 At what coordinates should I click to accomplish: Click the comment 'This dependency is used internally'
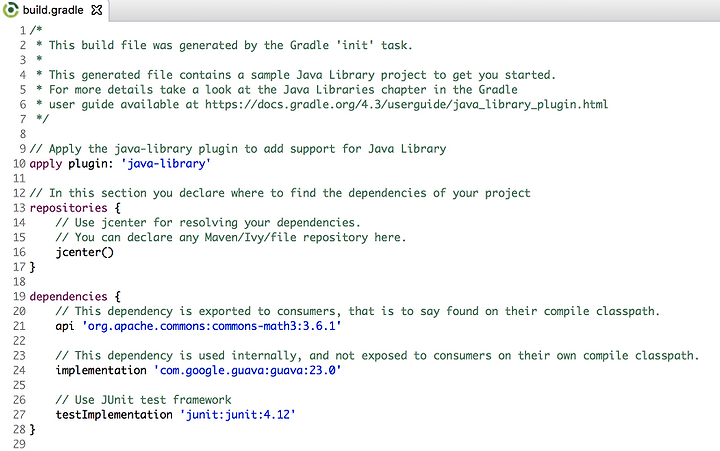click(x=377, y=355)
